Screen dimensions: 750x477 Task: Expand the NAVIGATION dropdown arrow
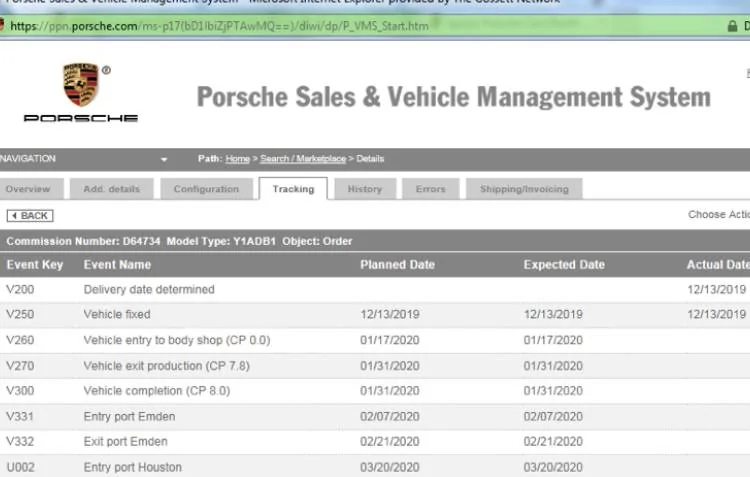pos(164,159)
